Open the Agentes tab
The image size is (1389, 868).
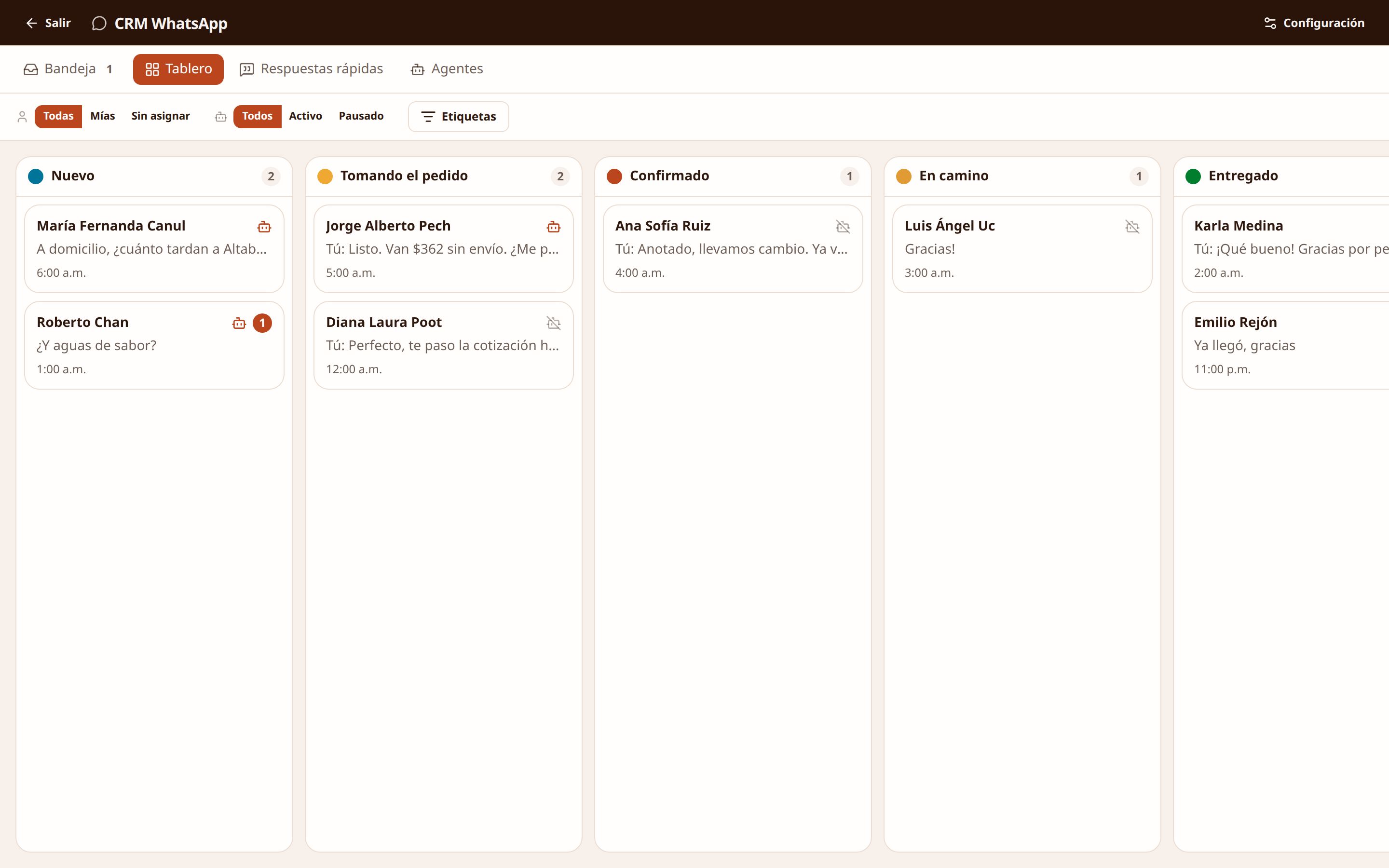(x=447, y=69)
